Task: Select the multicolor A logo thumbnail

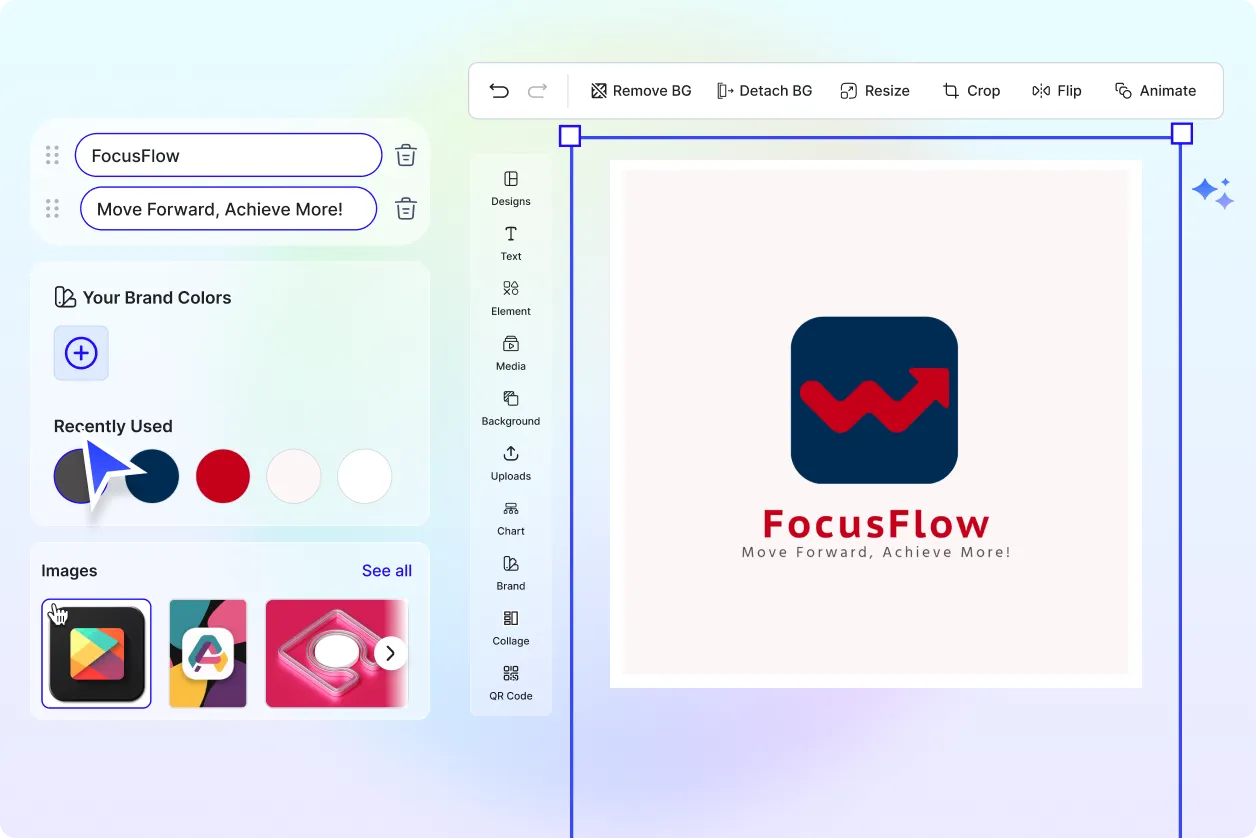Action: click(x=208, y=654)
